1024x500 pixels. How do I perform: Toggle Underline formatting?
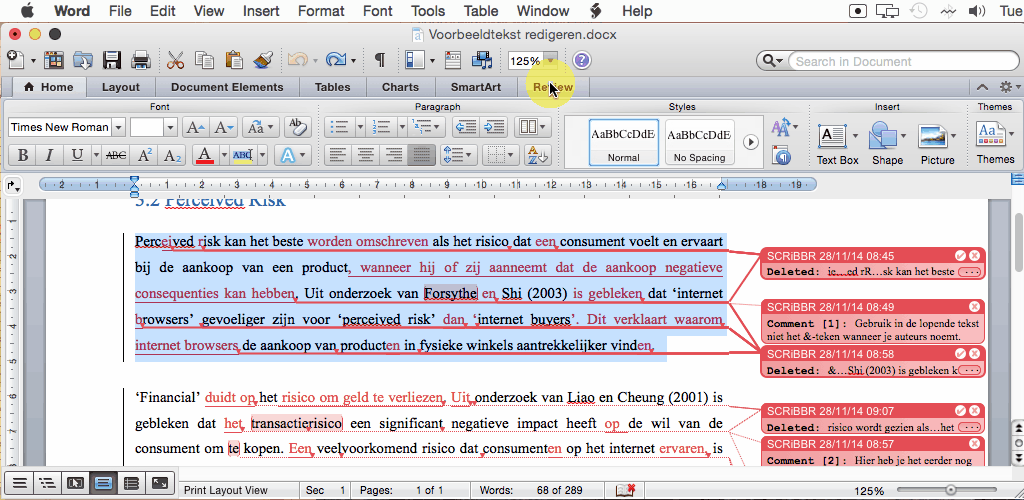pyautogui.click(x=77, y=155)
